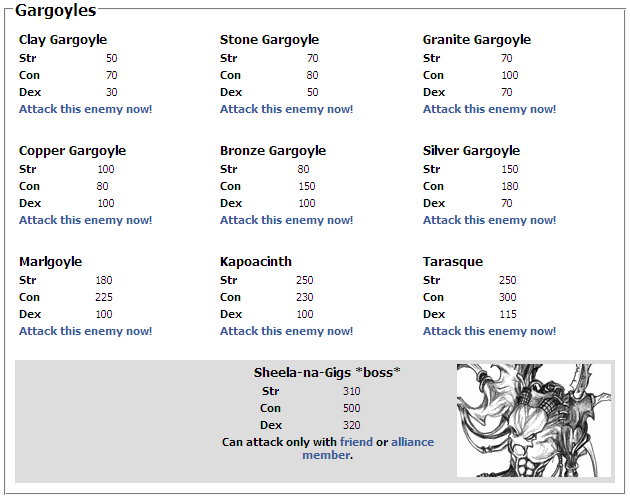630x497 pixels.
Task: Select the Sheela-na-Gigs *boss* title
Action: click(327, 372)
